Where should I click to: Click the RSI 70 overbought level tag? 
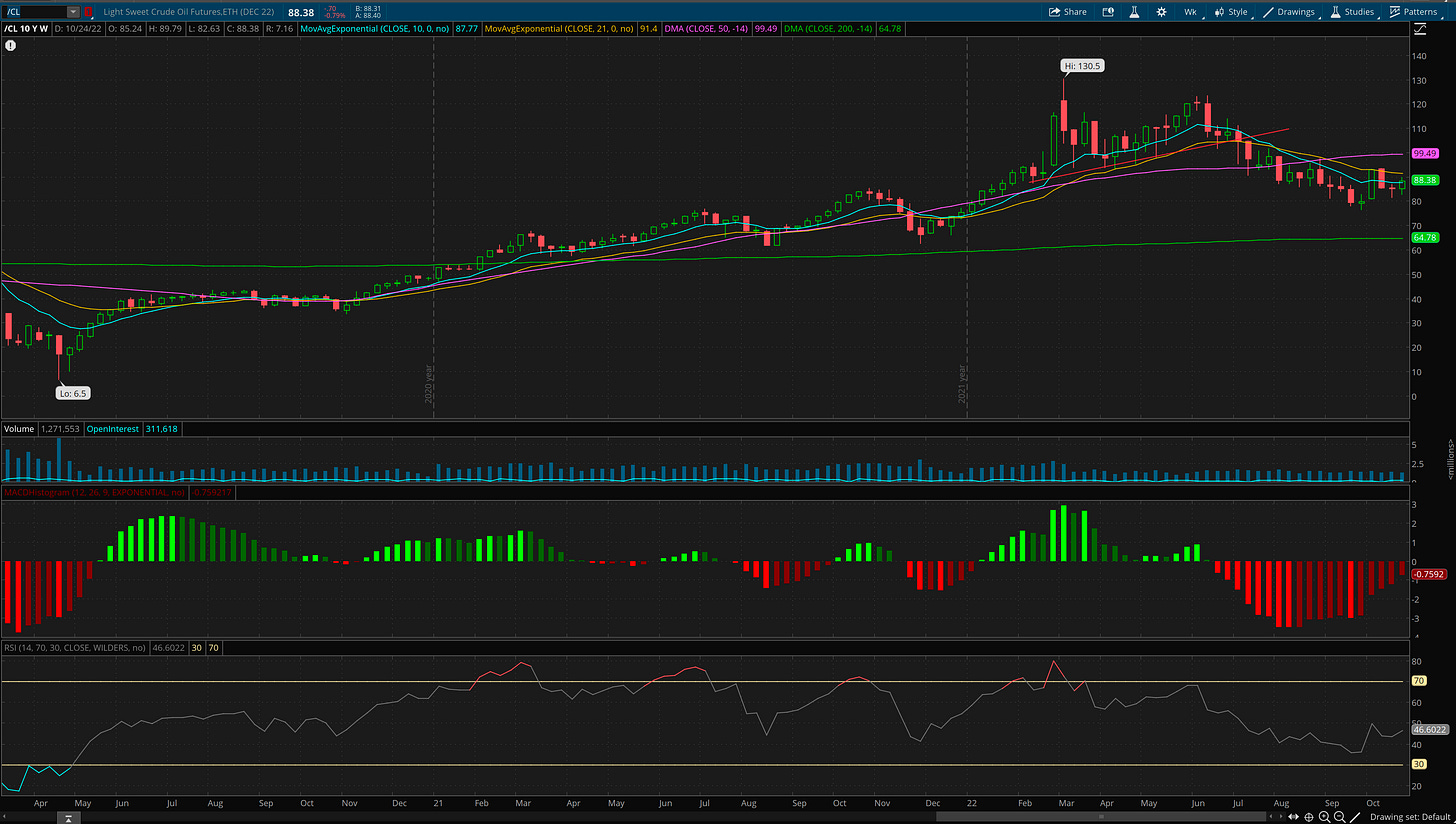point(1417,680)
